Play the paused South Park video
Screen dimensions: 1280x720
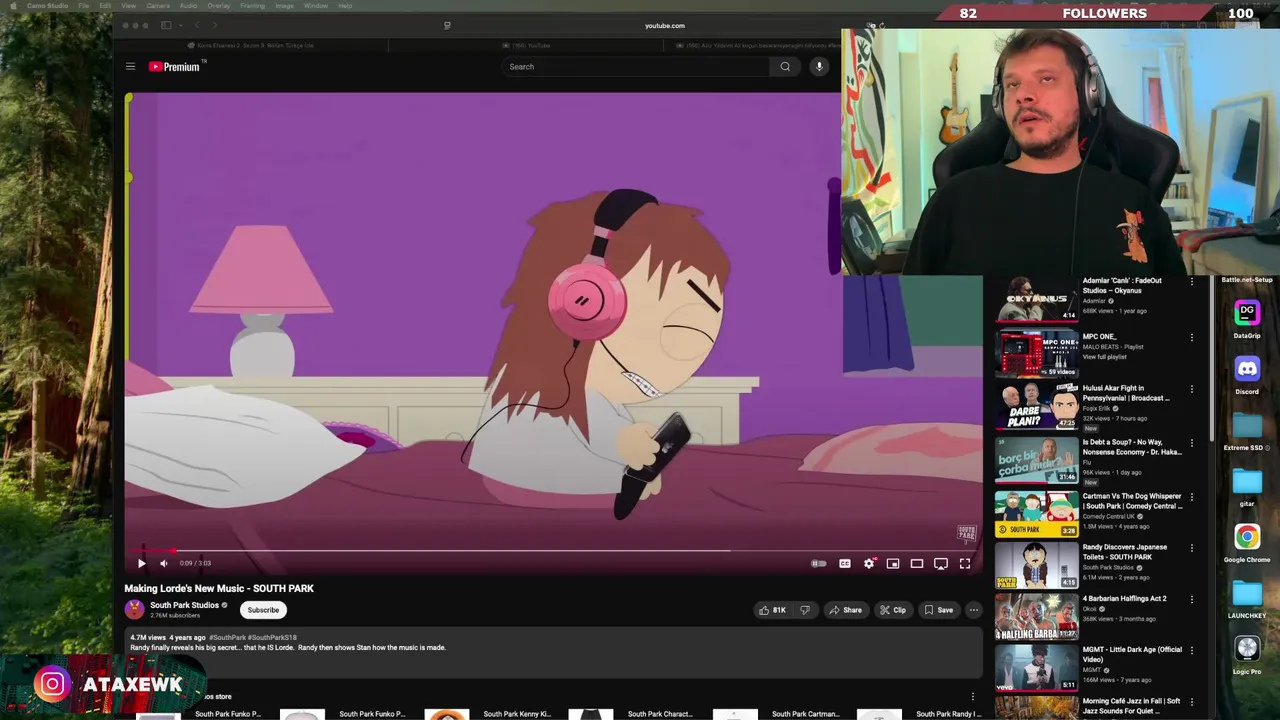(x=141, y=563)
